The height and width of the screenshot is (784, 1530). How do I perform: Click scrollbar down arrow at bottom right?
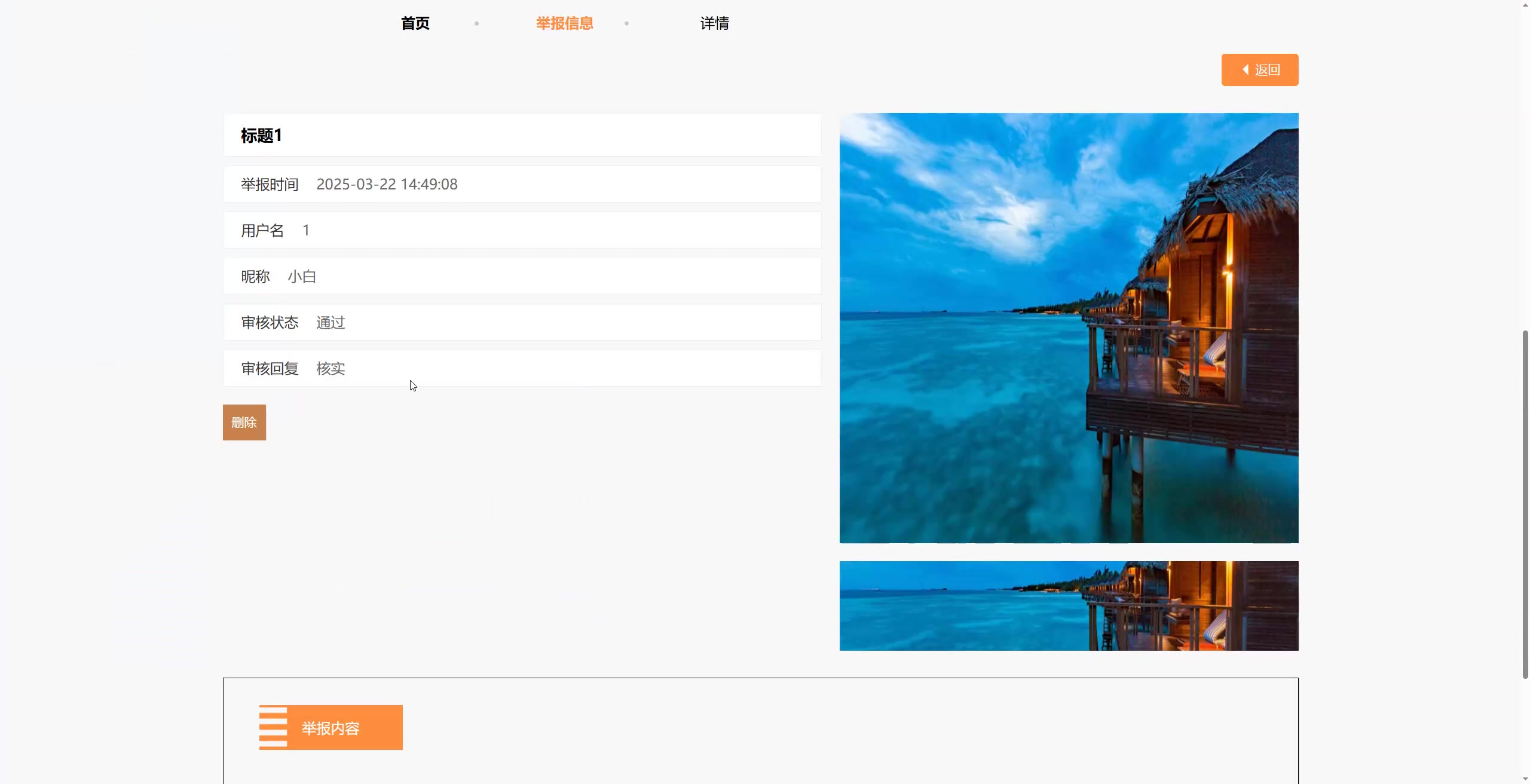coord(1525,779)
